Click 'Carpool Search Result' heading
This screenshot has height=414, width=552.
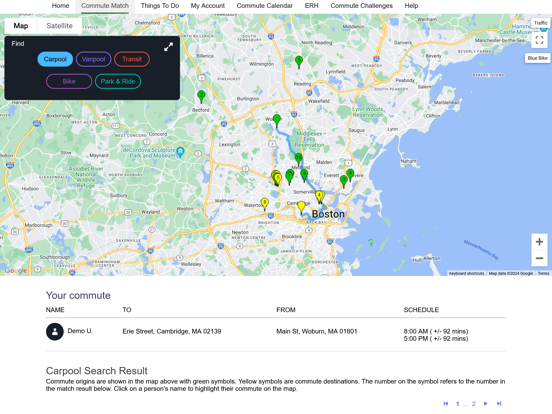click(97, 371)
